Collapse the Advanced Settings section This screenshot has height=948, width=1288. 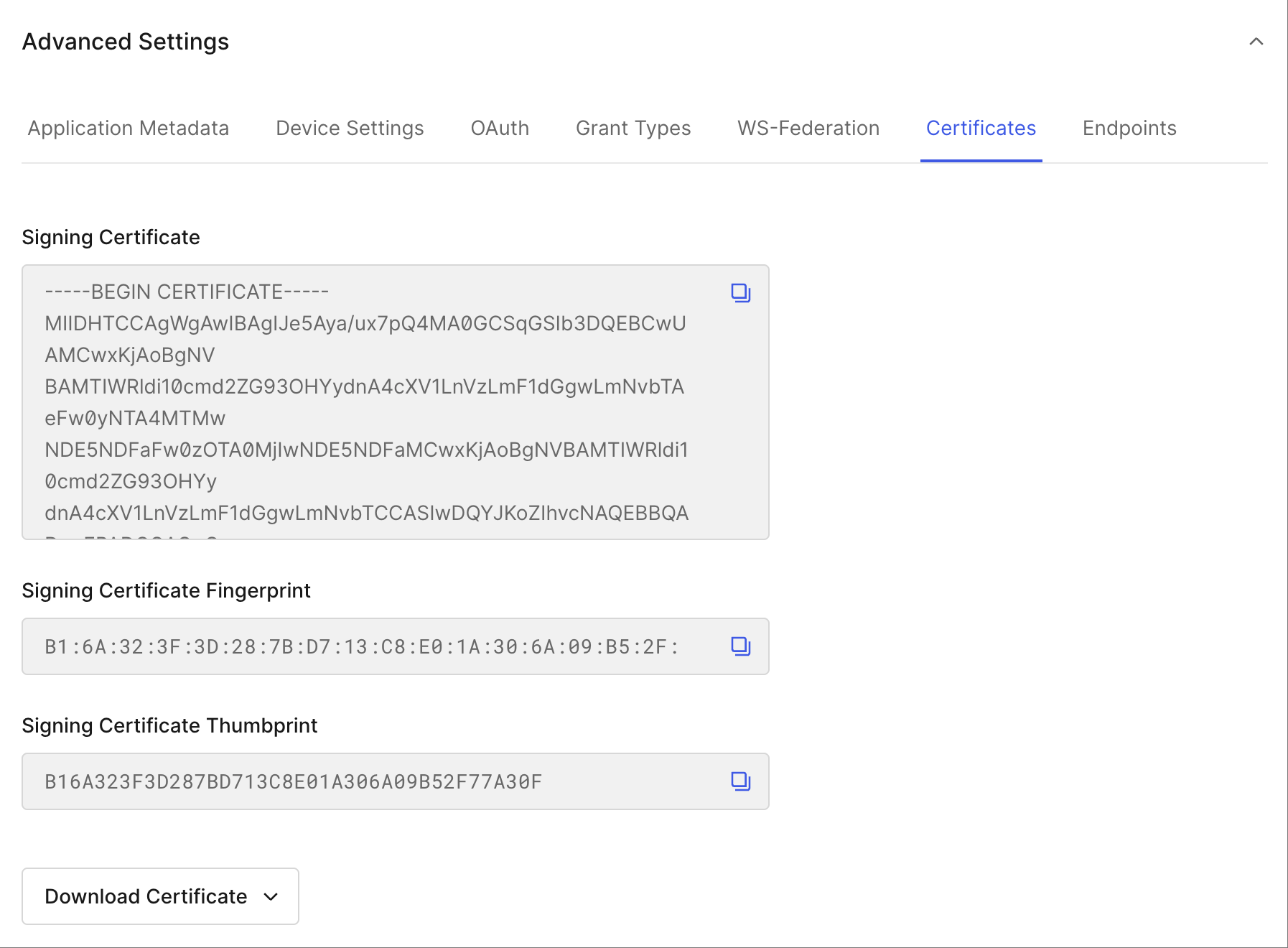click(1256, 42)
